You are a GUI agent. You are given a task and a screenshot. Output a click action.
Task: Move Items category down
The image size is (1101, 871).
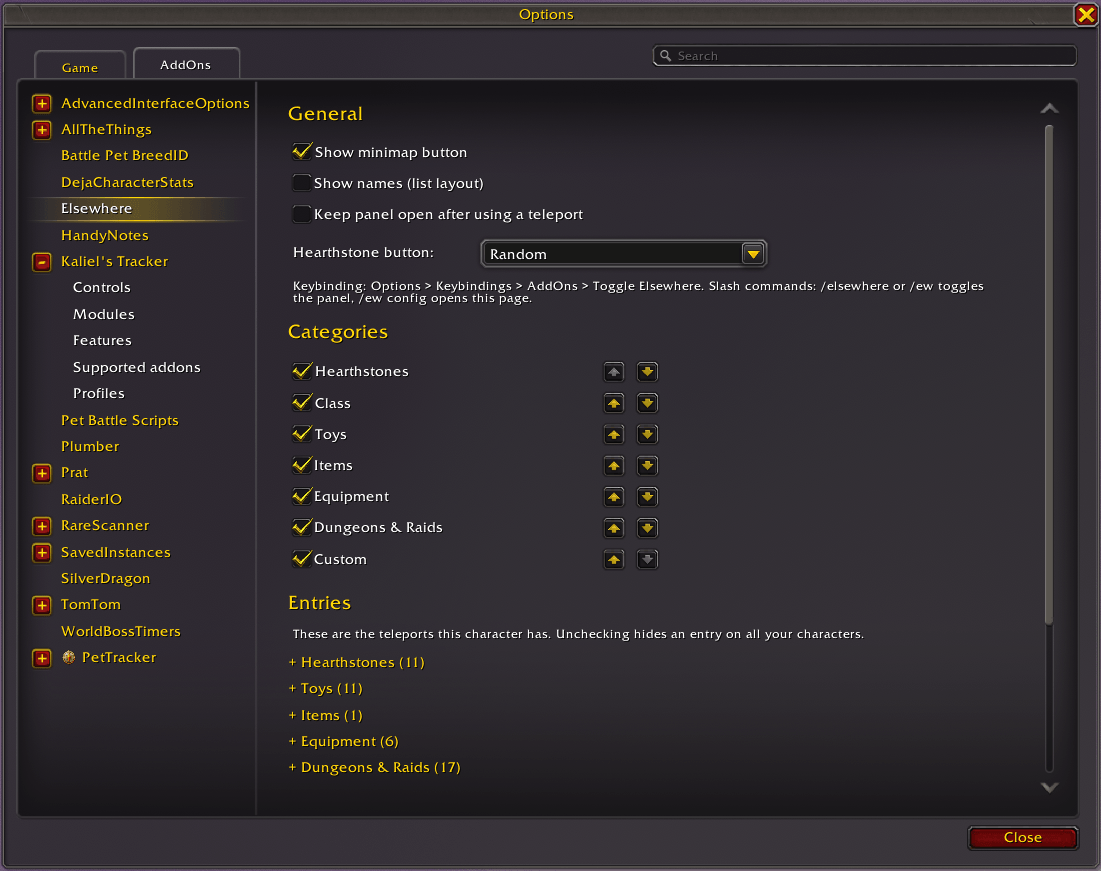click(647, 466)
